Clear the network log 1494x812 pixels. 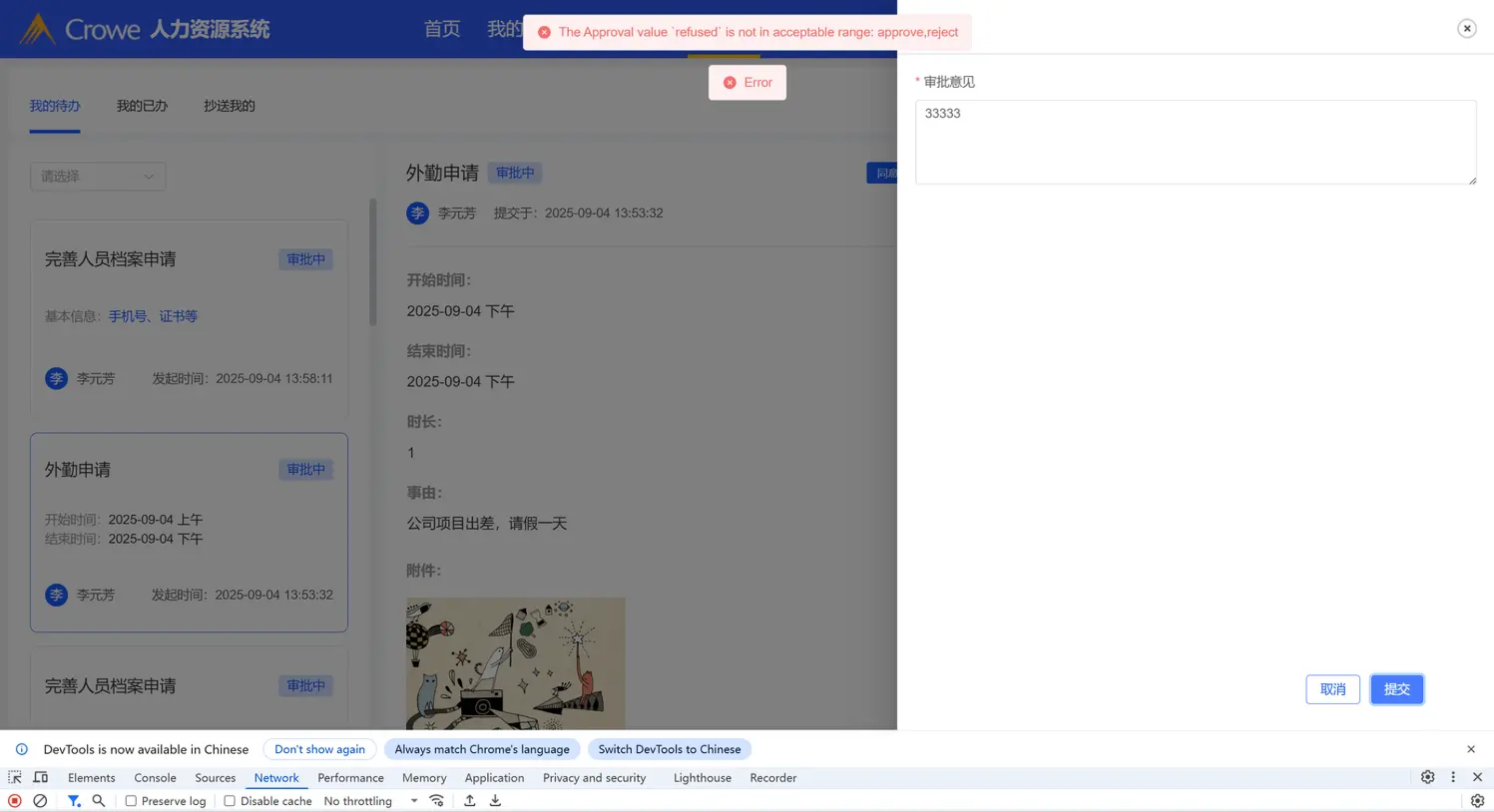coord(40,801)
